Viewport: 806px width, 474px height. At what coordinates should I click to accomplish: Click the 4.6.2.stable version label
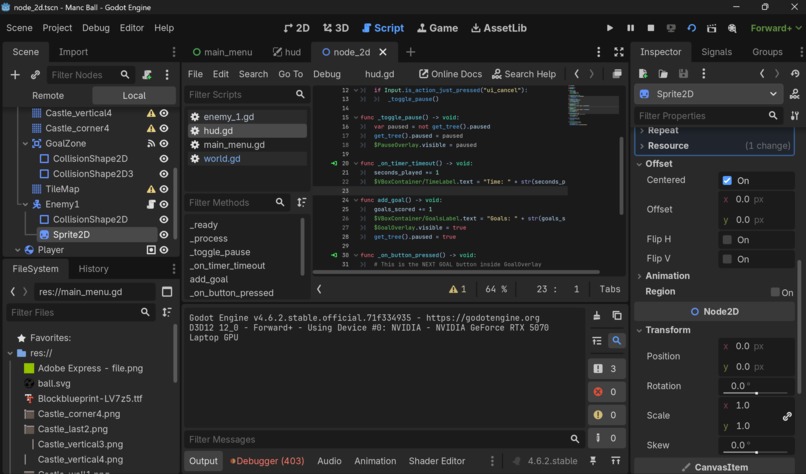552,461
